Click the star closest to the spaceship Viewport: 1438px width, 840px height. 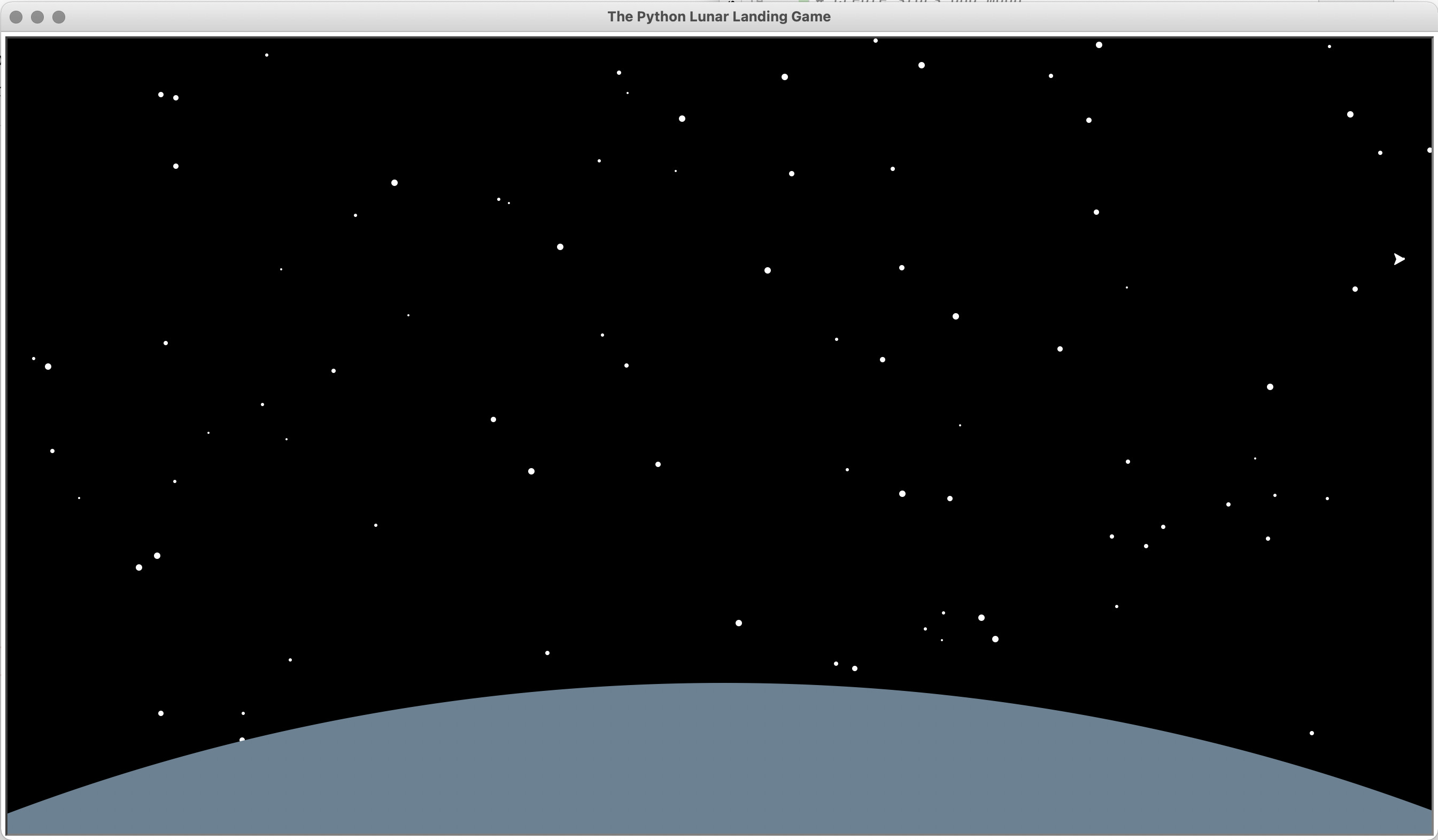pyautogui.click(x=1355, y=289)
